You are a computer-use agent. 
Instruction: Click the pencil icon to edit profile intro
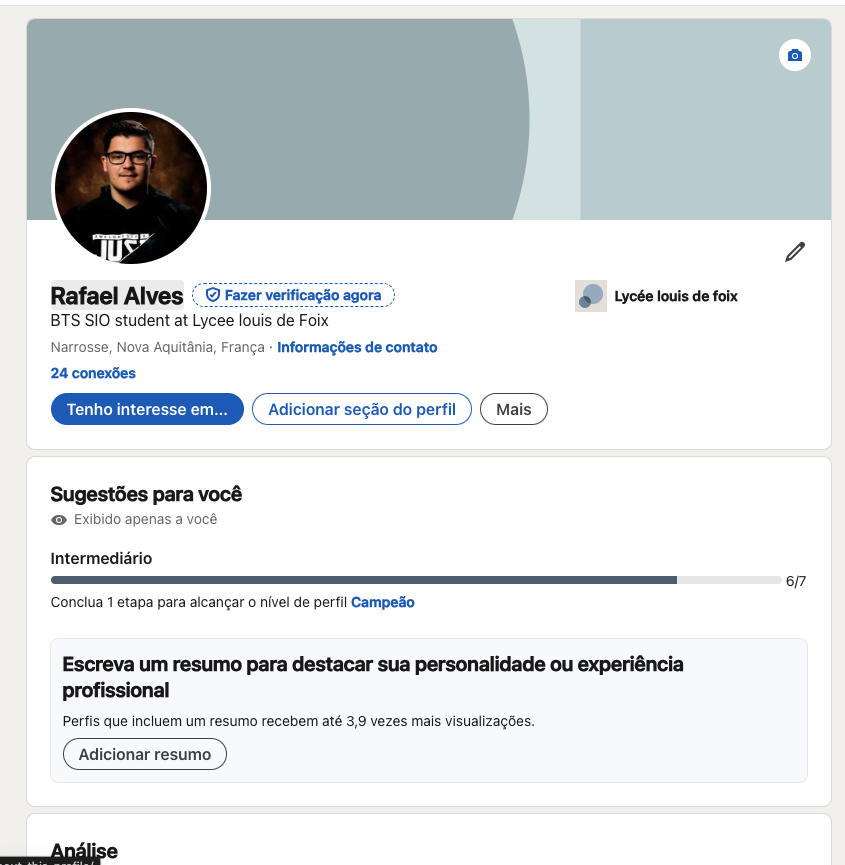click(x=795, y=252)
